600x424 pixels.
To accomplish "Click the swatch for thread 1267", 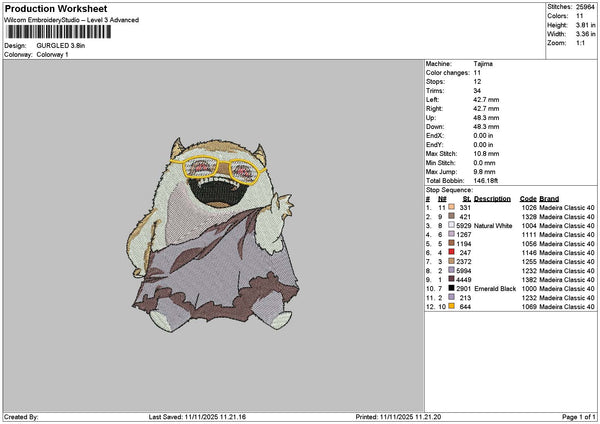I will (452, 234).
